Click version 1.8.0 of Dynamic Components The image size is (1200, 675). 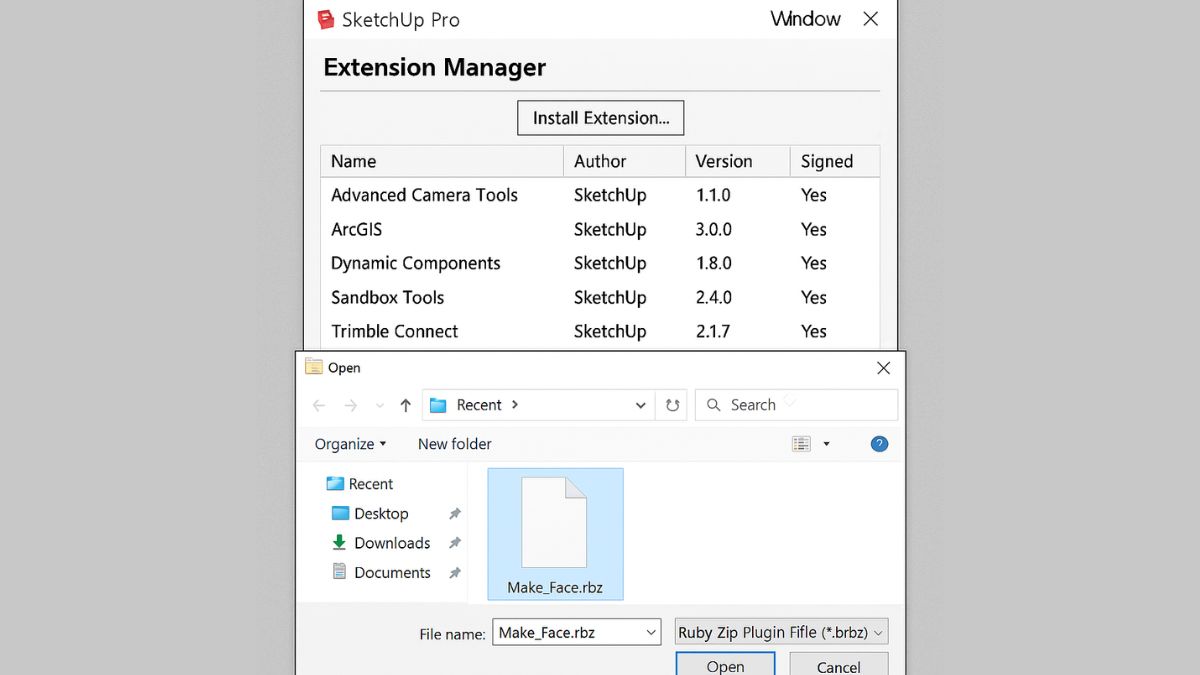[x=714, y=263]
